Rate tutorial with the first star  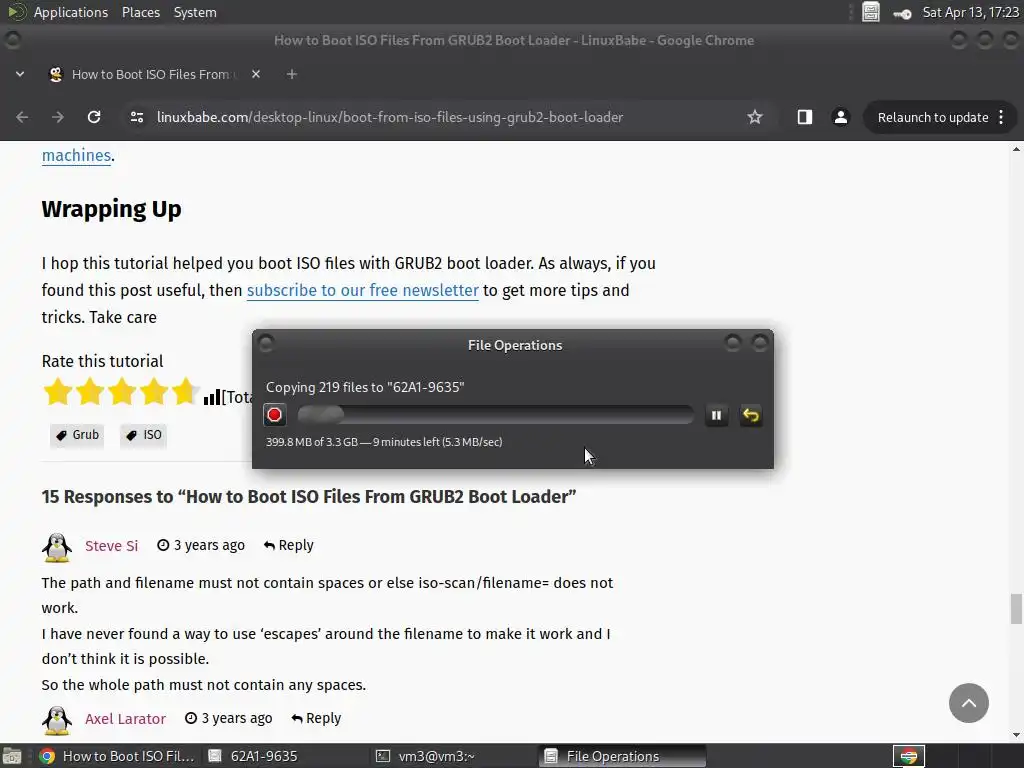coord(57,391)
